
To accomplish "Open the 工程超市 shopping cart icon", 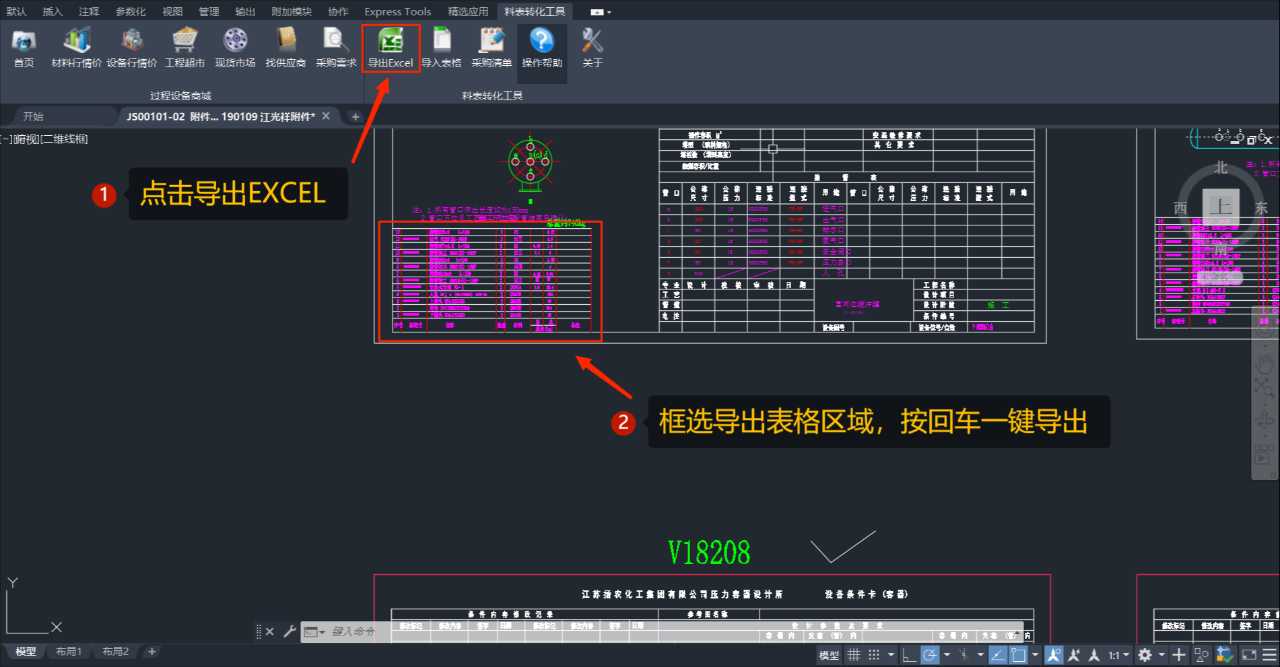I will (x=184, y=40).
